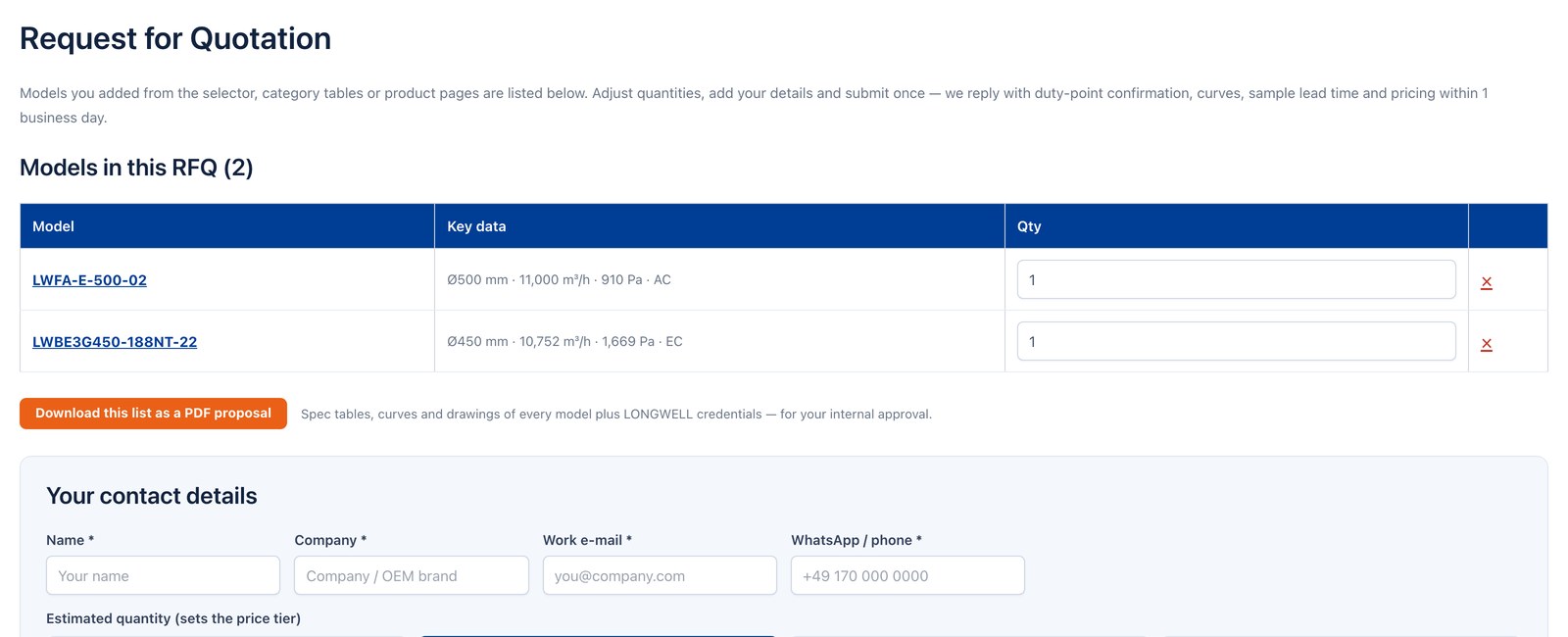Viewport: 1568px width, 637px height.
Task: Click the 'Spec tables, curves and drawings' note
Action: coord(616,415)
